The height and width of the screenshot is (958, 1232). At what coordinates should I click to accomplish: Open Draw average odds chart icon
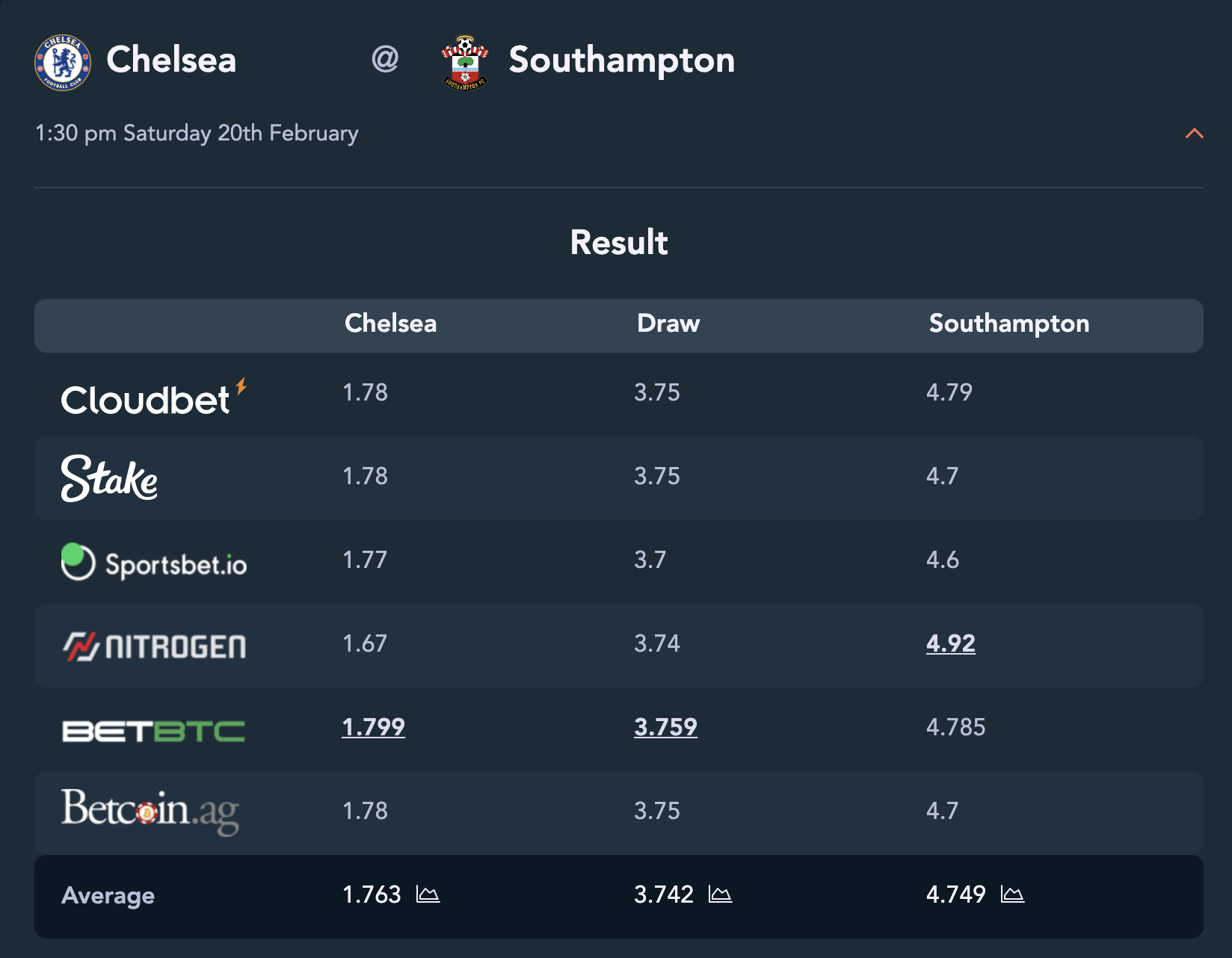coord(720,894)
